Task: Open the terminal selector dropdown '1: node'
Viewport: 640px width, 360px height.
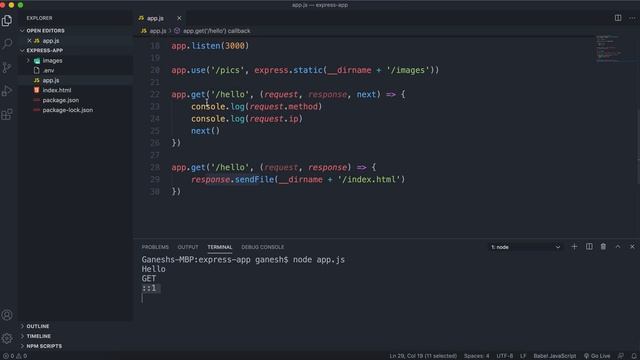Action: point(526,247)
